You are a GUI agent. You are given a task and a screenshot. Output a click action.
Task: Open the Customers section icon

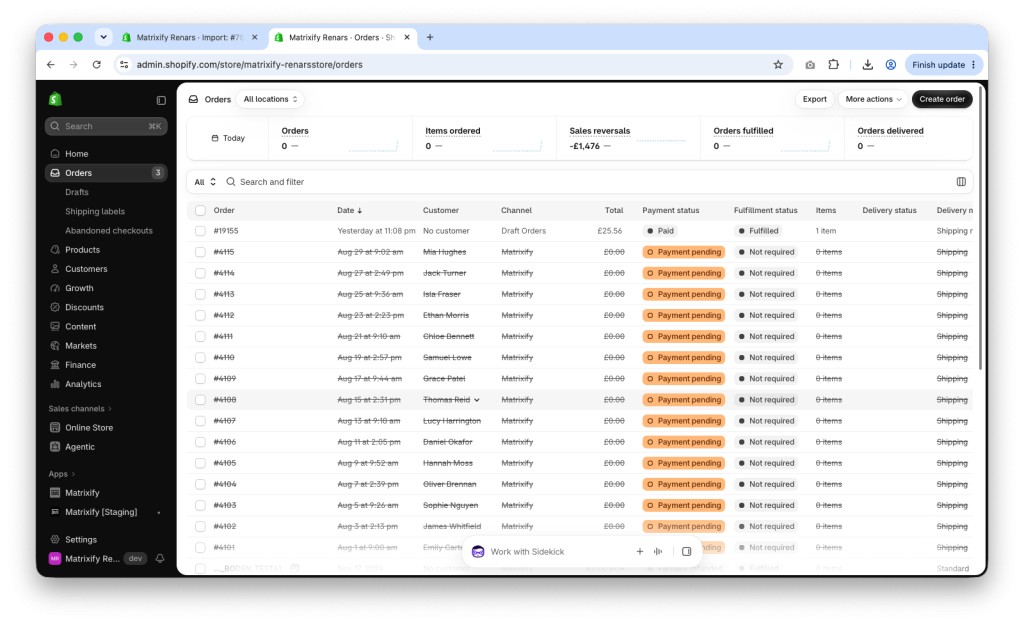pyautogui.click(x=55, y=268)
